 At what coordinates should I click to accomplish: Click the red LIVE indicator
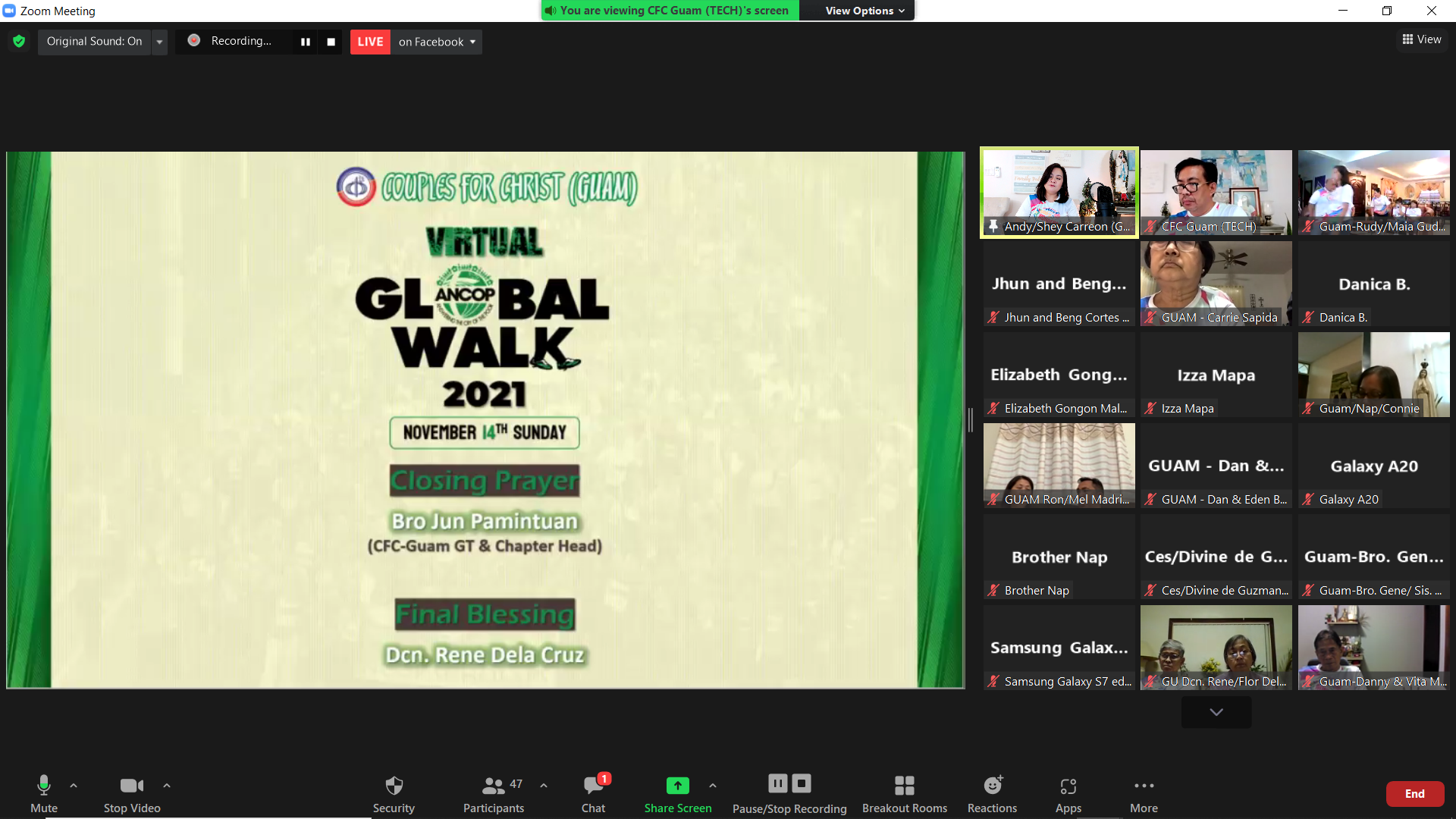[x=370, y=42]
